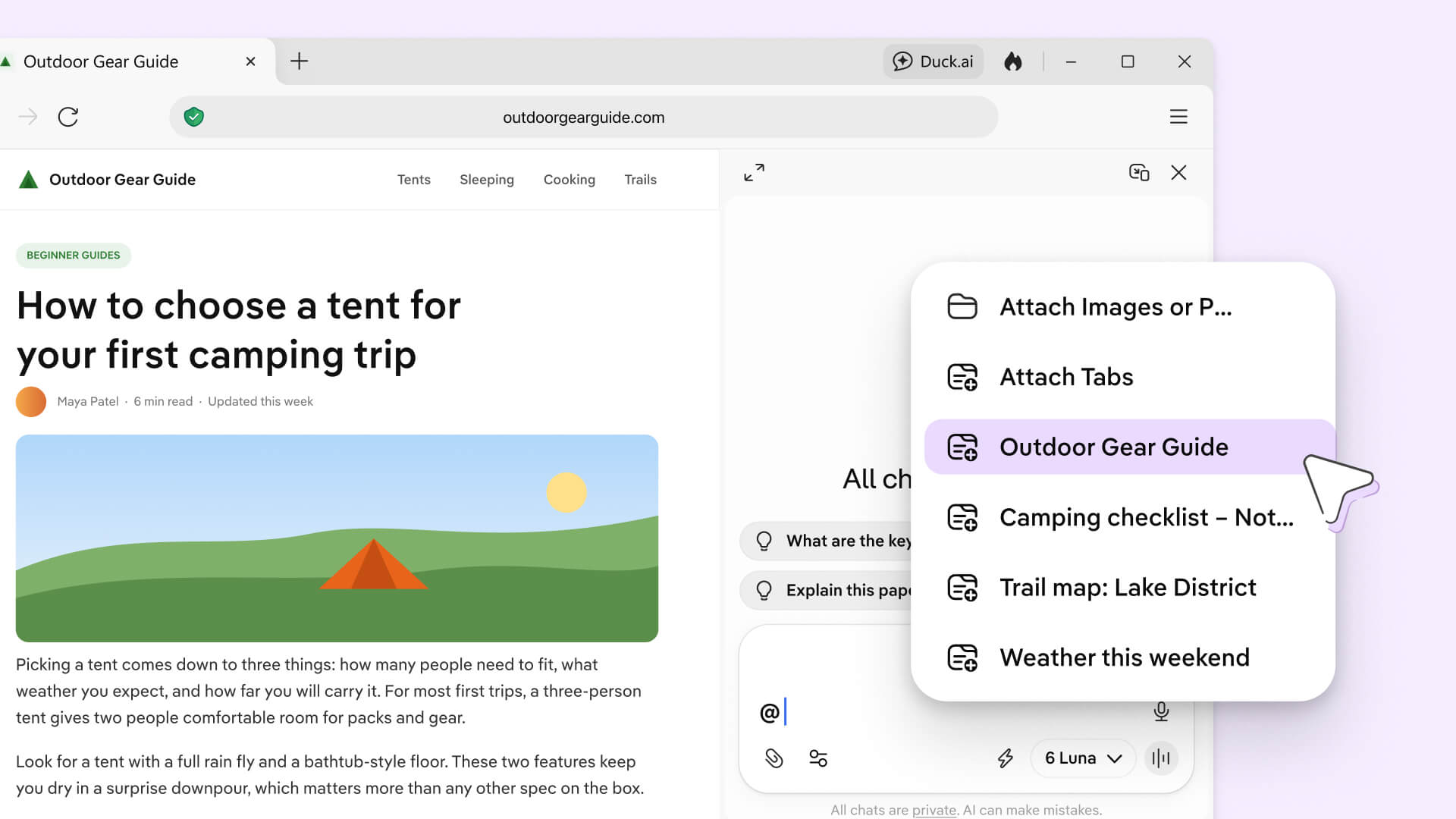Screen dimensions: 1456x819
Task: Click the article headline text
Action: pos(239,330)
